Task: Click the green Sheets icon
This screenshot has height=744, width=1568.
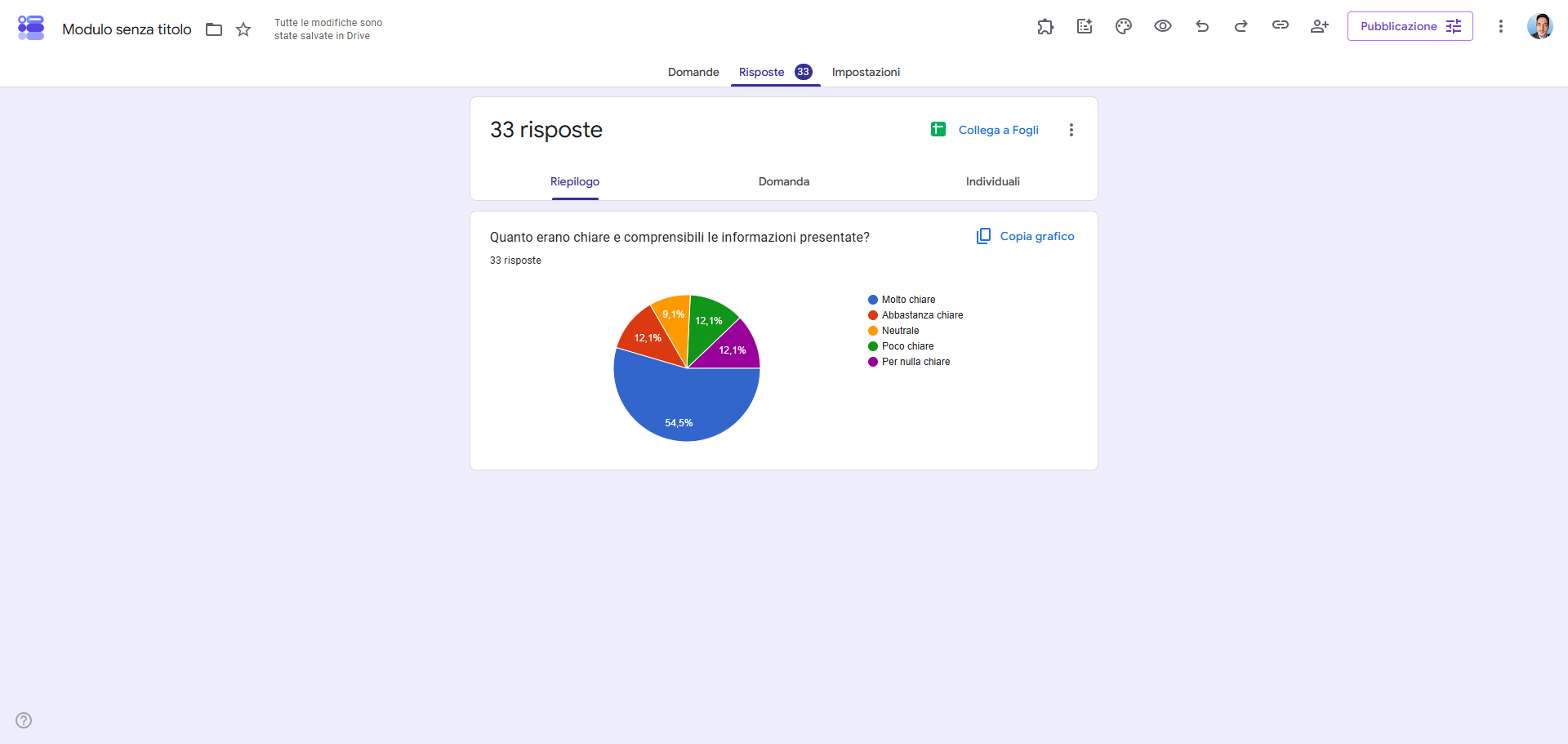Action: coord(938,129)
